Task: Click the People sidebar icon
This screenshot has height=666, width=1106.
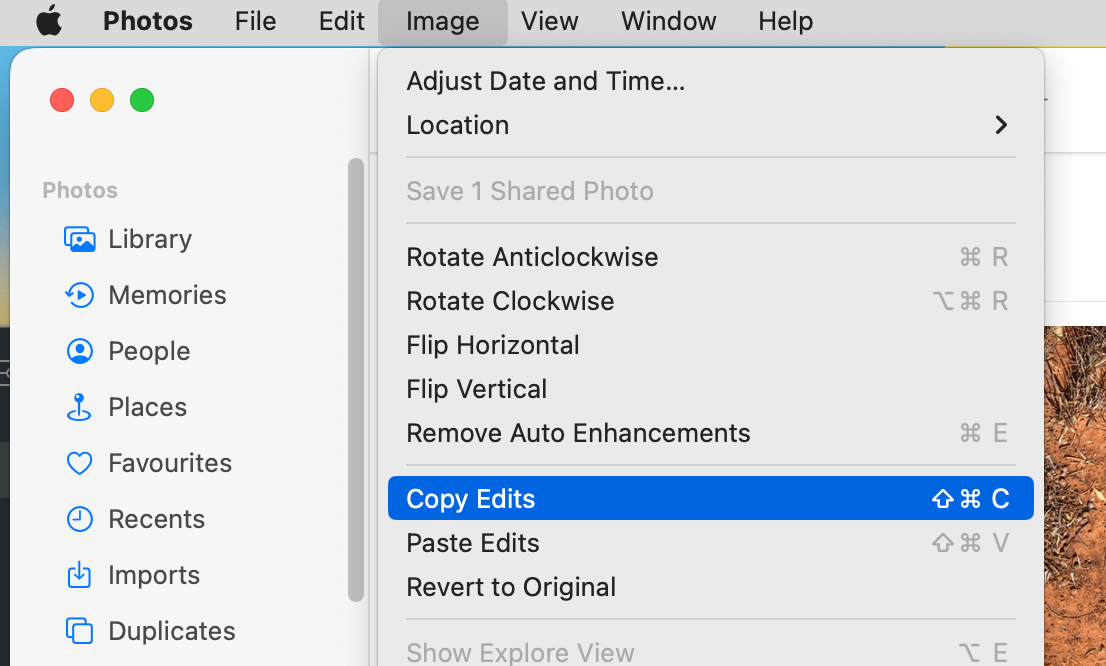Action: coord(80,351)
